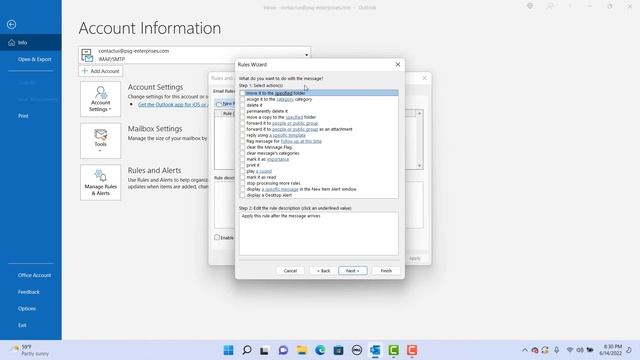Open Options in the sidebar

click(x=27, y=309)
